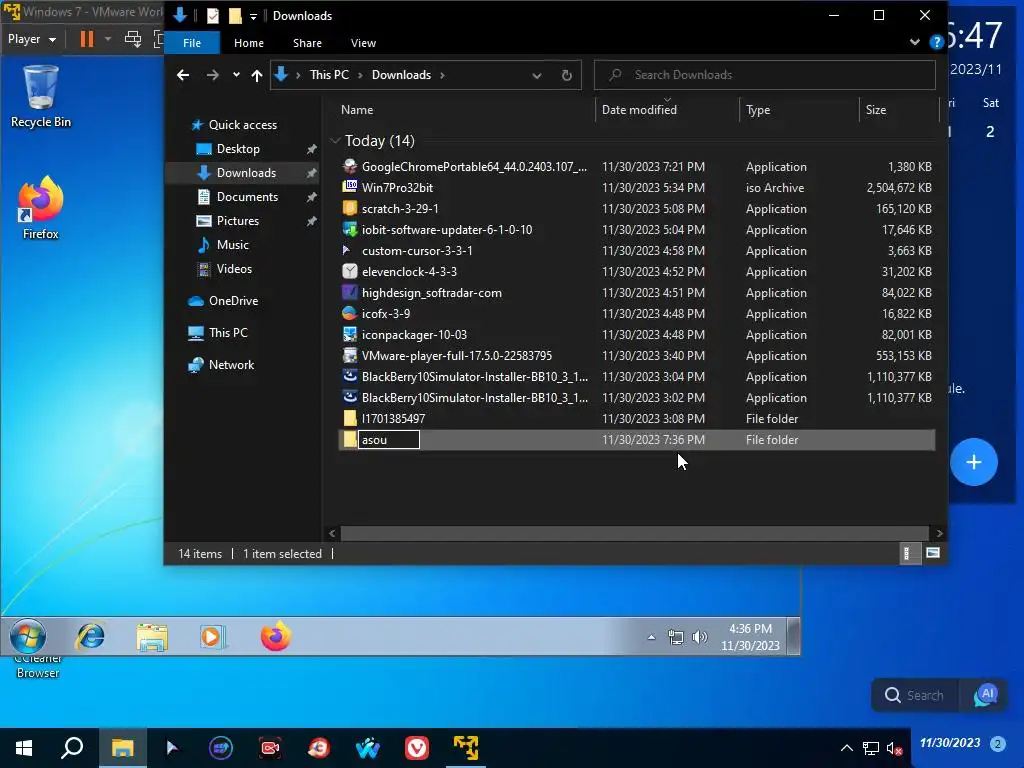Open Windows Media Player from Windows 7 taskbar
Viewport: 1024px width, 768px height.
click(x=212, y=636)
